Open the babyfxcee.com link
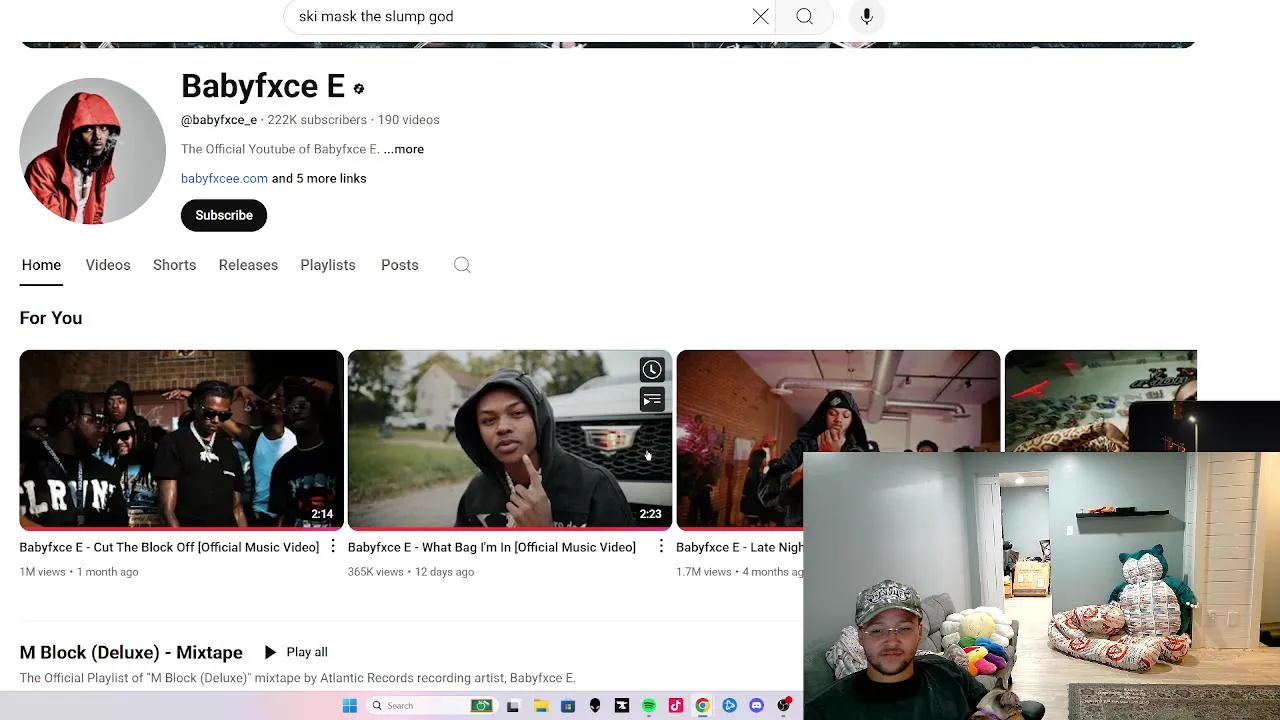 [224, 178]
